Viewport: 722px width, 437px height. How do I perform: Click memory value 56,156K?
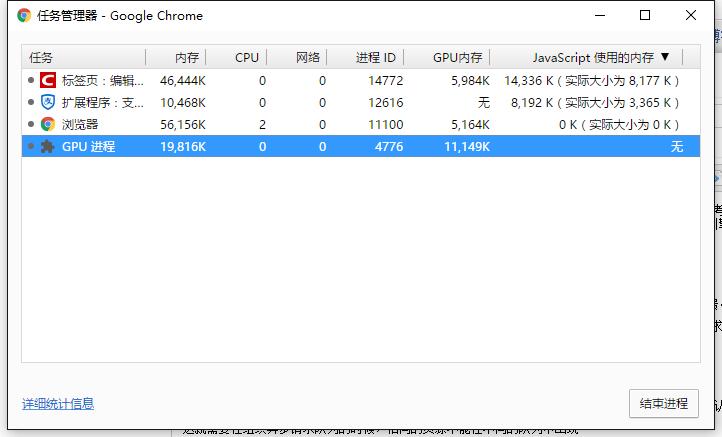click(183, 124)
